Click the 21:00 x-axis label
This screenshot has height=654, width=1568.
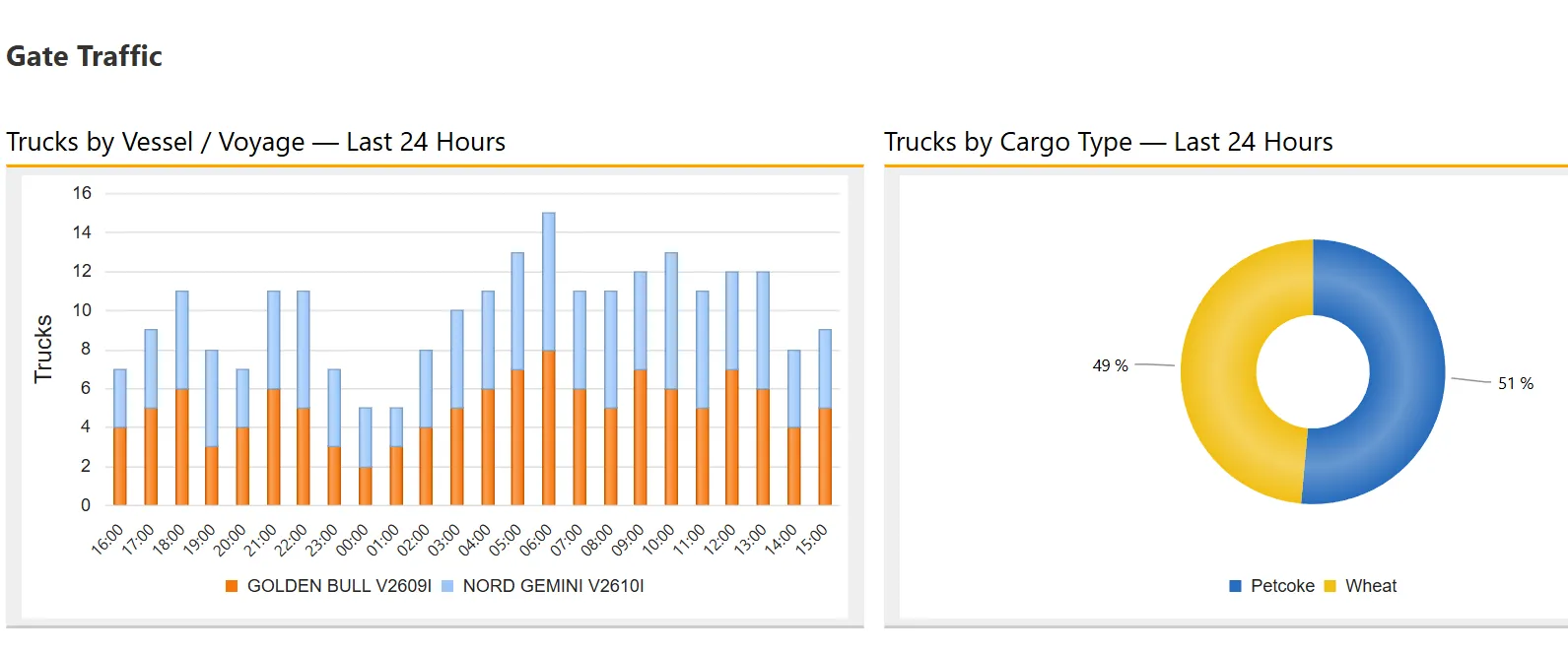coord(260,539)
